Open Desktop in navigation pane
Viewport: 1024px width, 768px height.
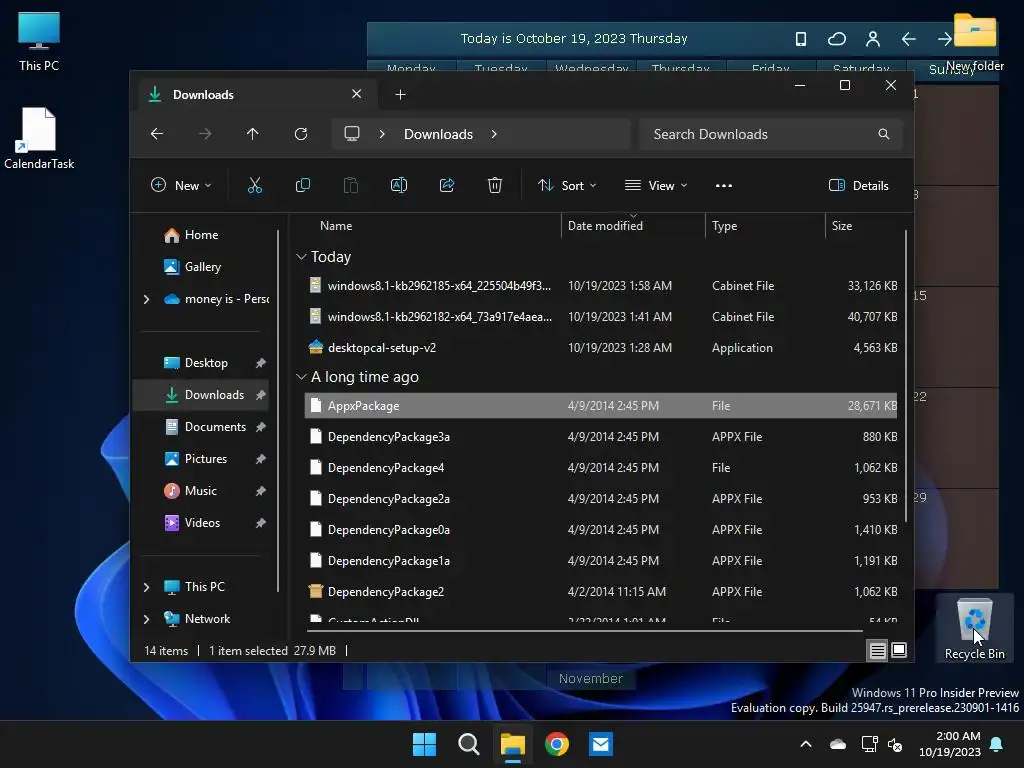206,363
